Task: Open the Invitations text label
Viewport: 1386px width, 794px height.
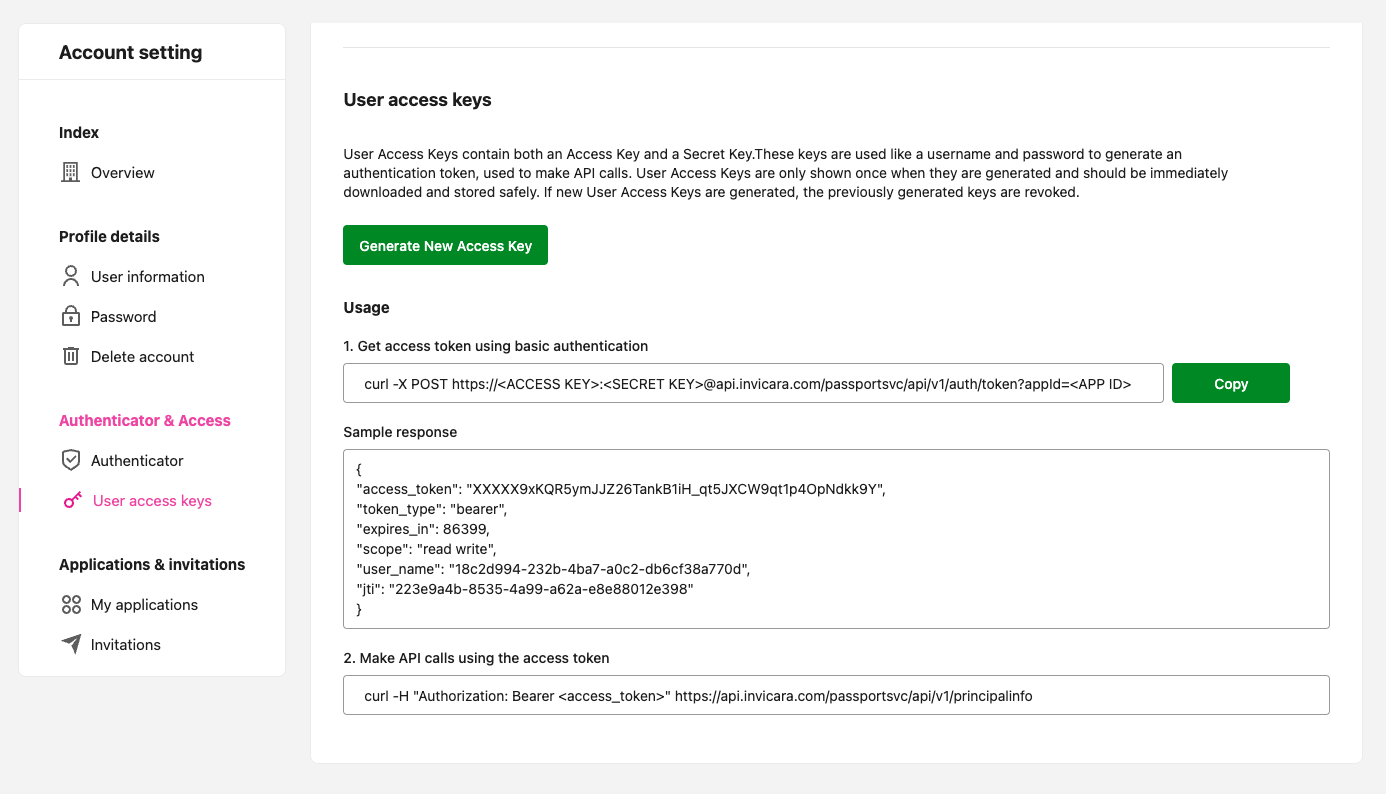Action: pyautogui.click(x=125, y=645)
